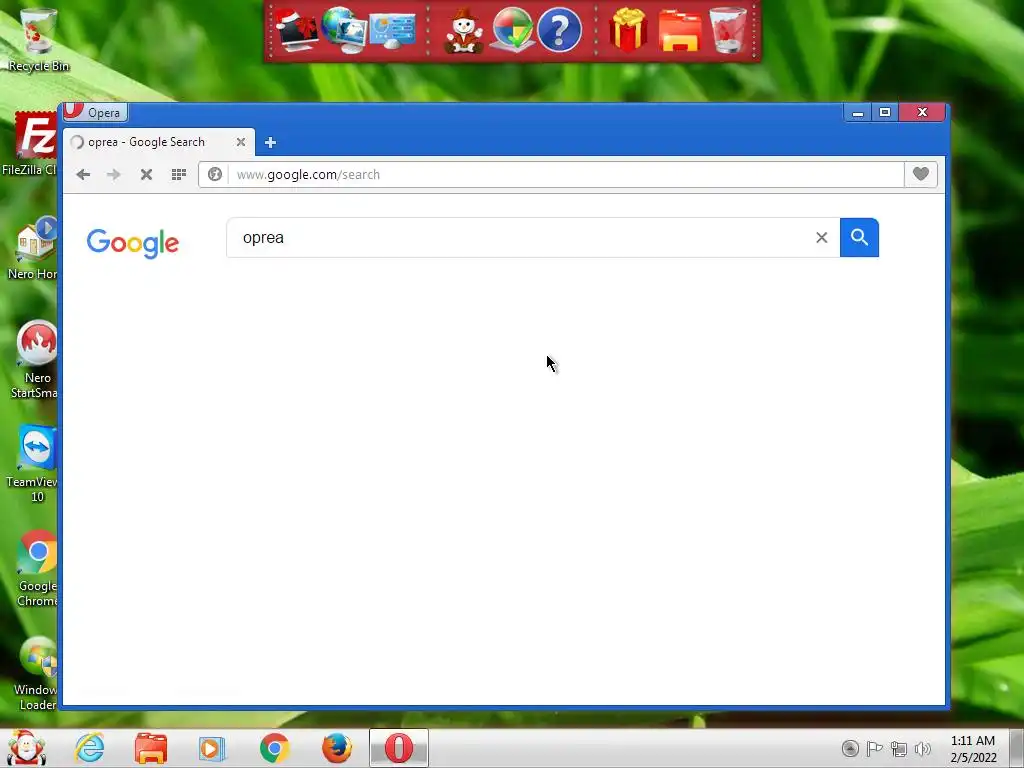The image size is (1024, 768).
Task: Open the Speed Dial grid icon
Action: pyautogui.click(x=178, y=174)
